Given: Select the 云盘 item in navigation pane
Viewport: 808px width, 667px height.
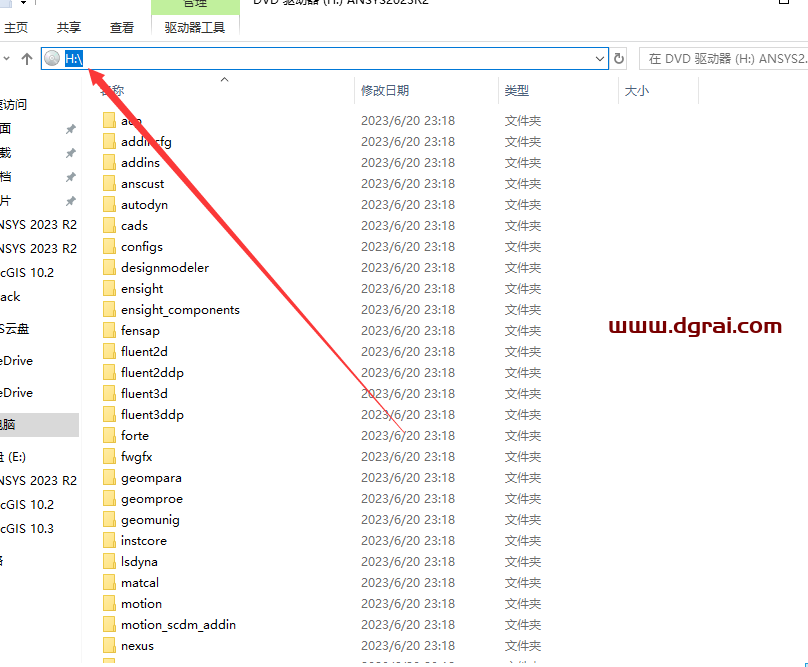Looking at the screenshot, I should point(14,329).
